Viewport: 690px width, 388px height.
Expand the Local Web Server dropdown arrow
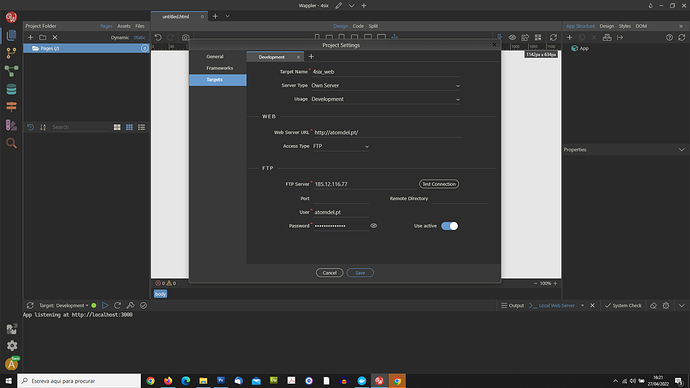coord(583,305)
